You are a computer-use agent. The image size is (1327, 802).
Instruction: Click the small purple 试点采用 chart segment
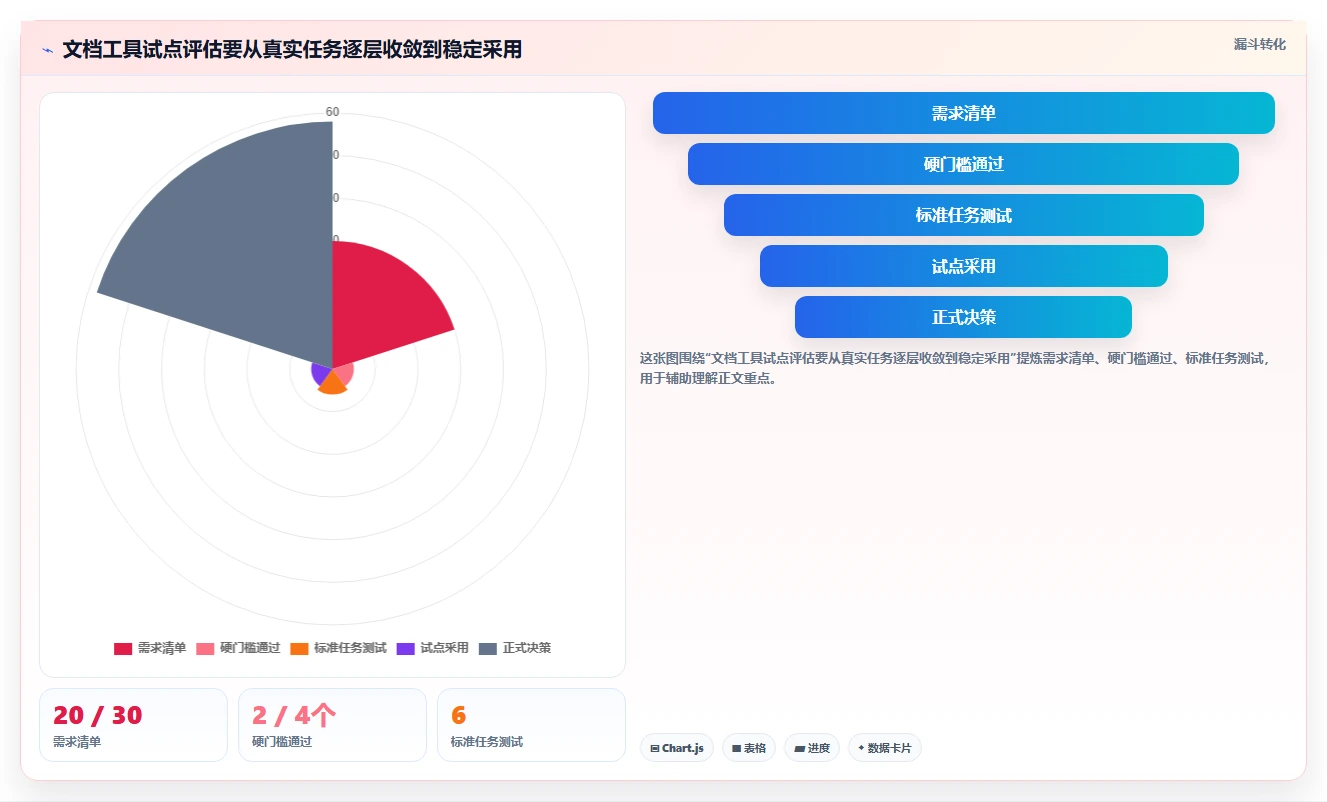tap(321, 375)
